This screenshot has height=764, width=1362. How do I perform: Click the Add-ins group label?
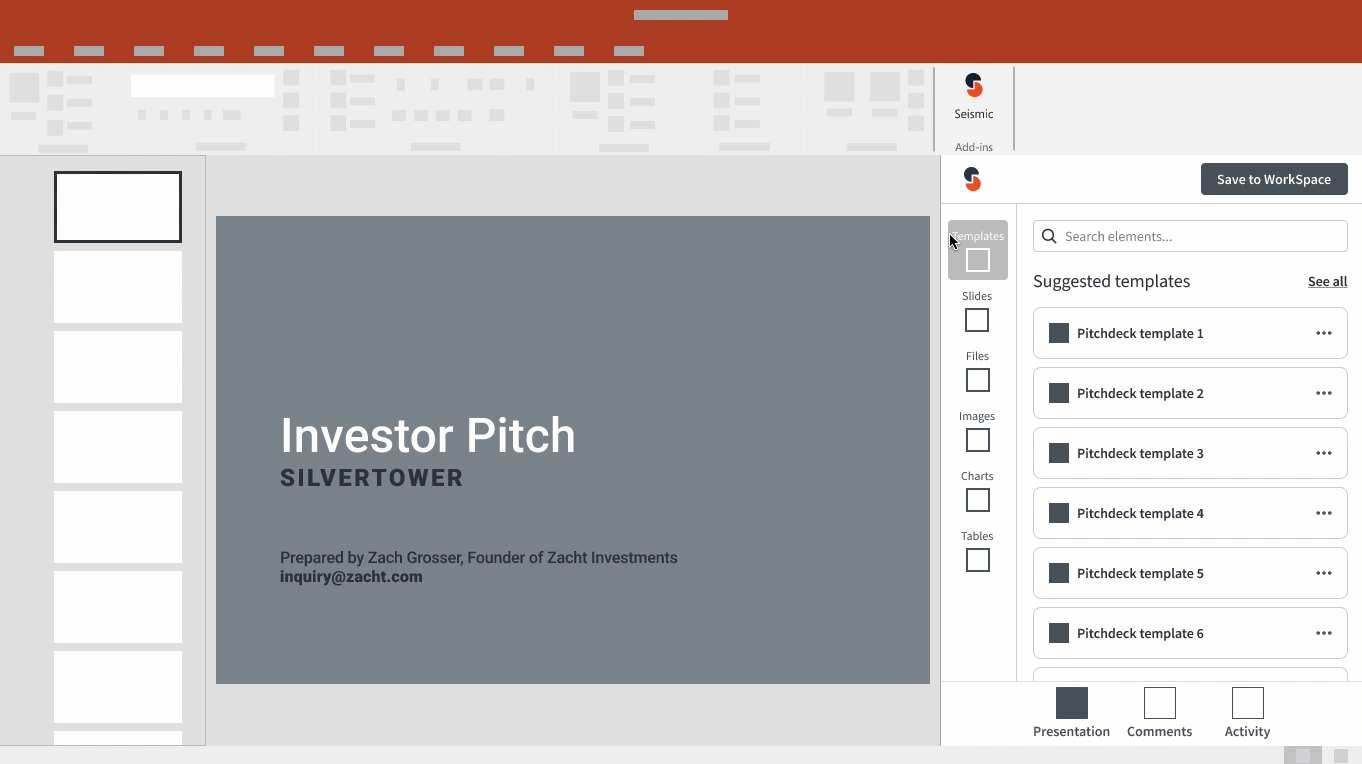click(974, 147)
